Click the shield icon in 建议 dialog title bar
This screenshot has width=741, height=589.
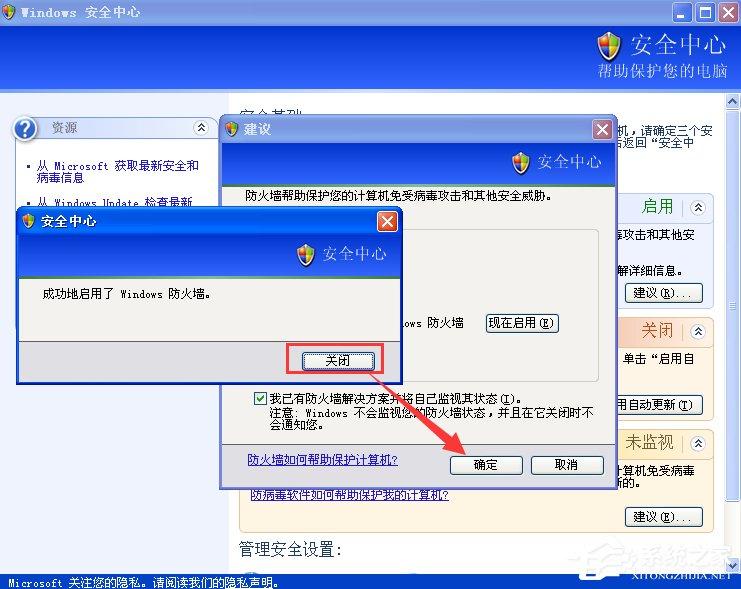232,129
